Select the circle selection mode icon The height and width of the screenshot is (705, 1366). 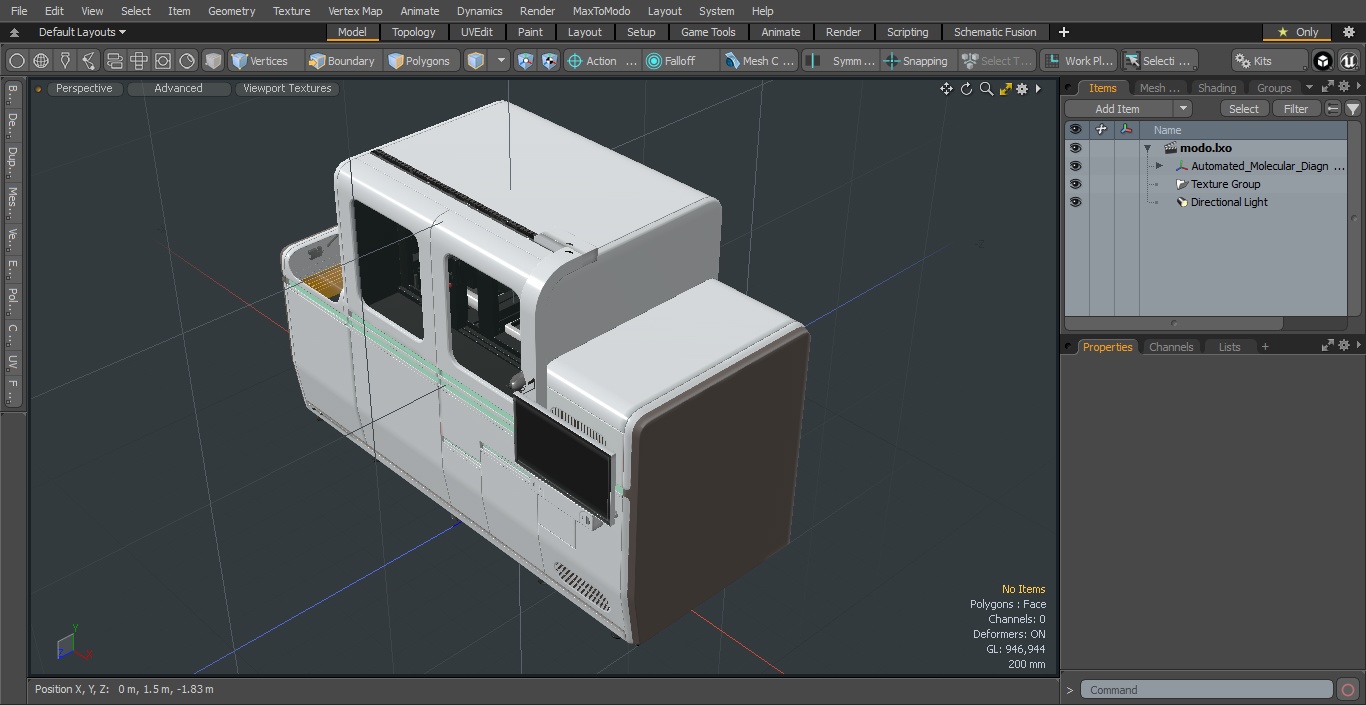[x=17, y=61]
